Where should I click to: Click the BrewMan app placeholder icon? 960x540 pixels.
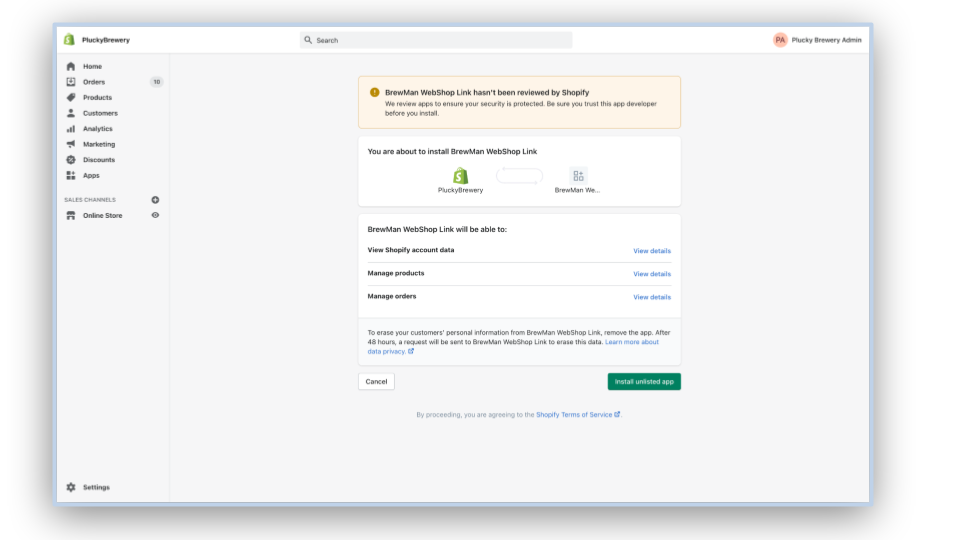click(578, 176)
